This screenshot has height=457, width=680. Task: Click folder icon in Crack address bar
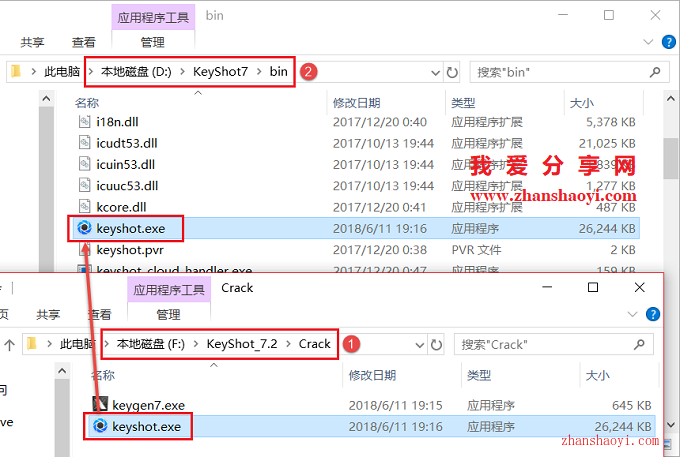point(32,344)
